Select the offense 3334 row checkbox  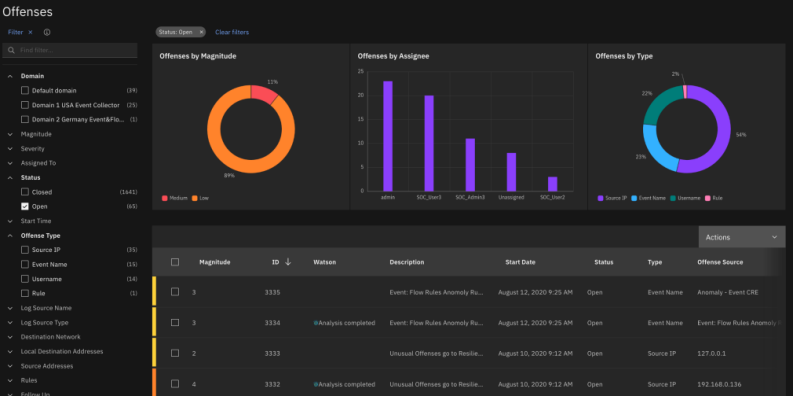[x=175, y=323]
